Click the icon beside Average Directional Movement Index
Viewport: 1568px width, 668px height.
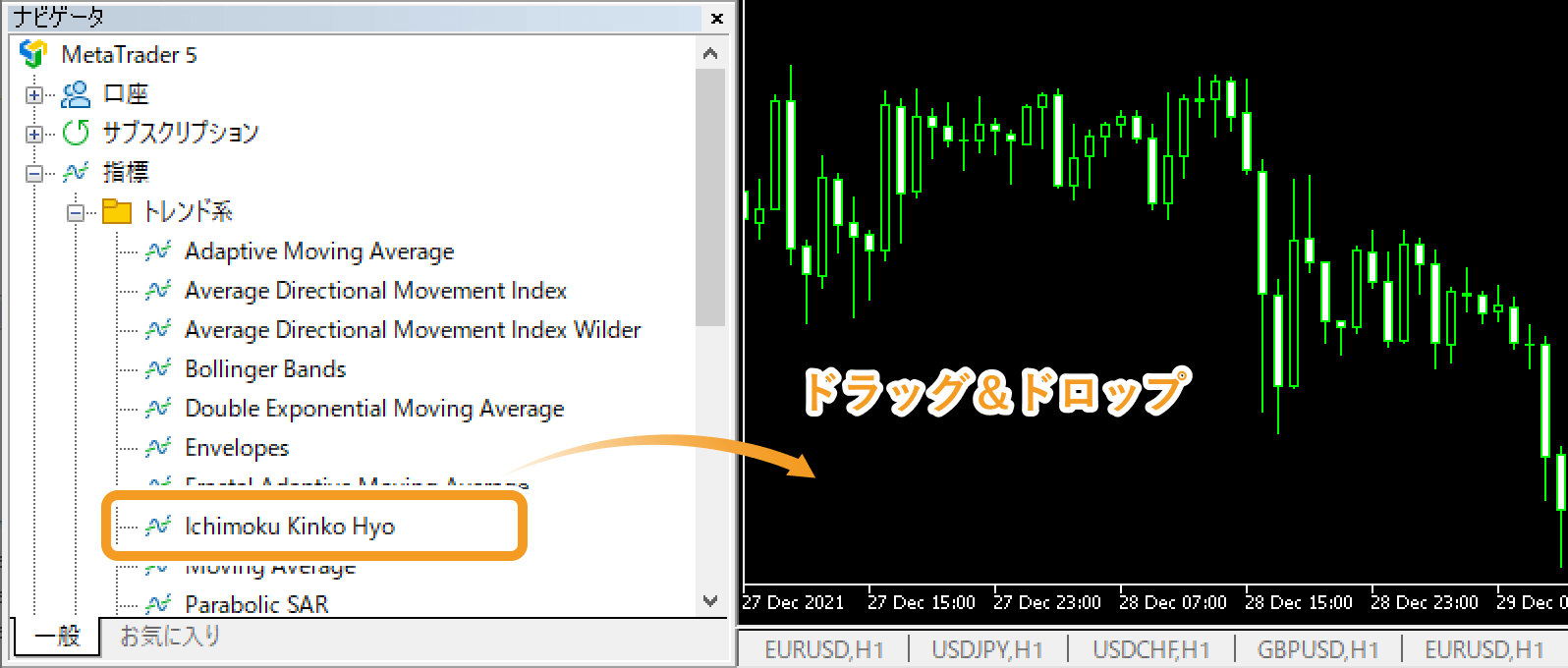click(158, 291)
